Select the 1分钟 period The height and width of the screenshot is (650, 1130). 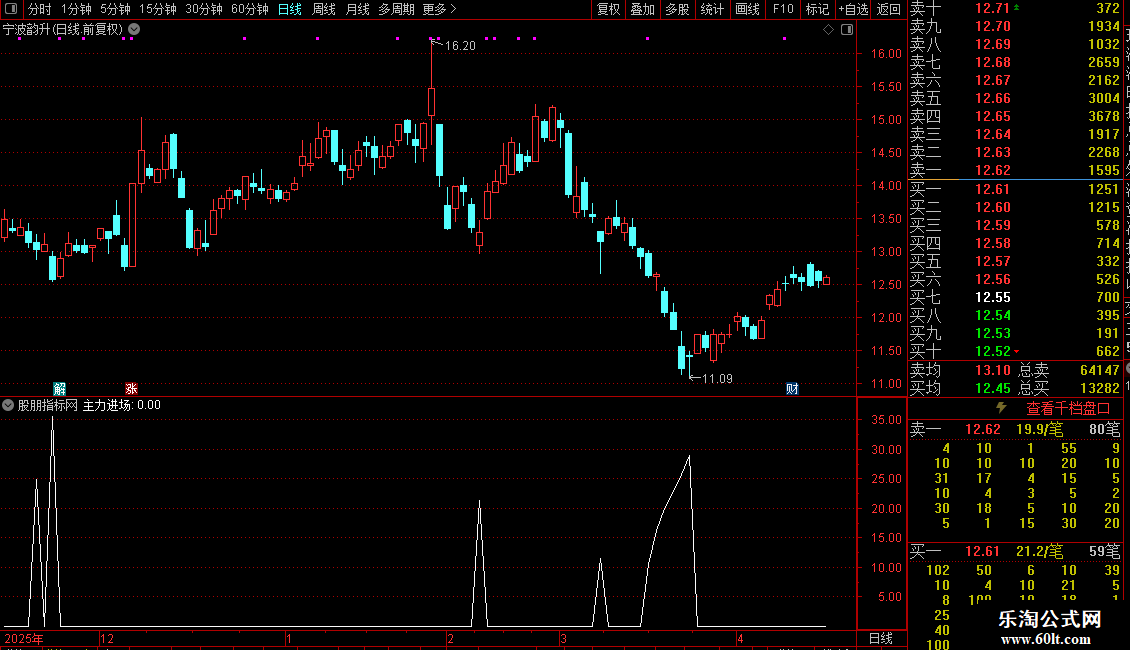pyautogui.click(x=76, y=9)
